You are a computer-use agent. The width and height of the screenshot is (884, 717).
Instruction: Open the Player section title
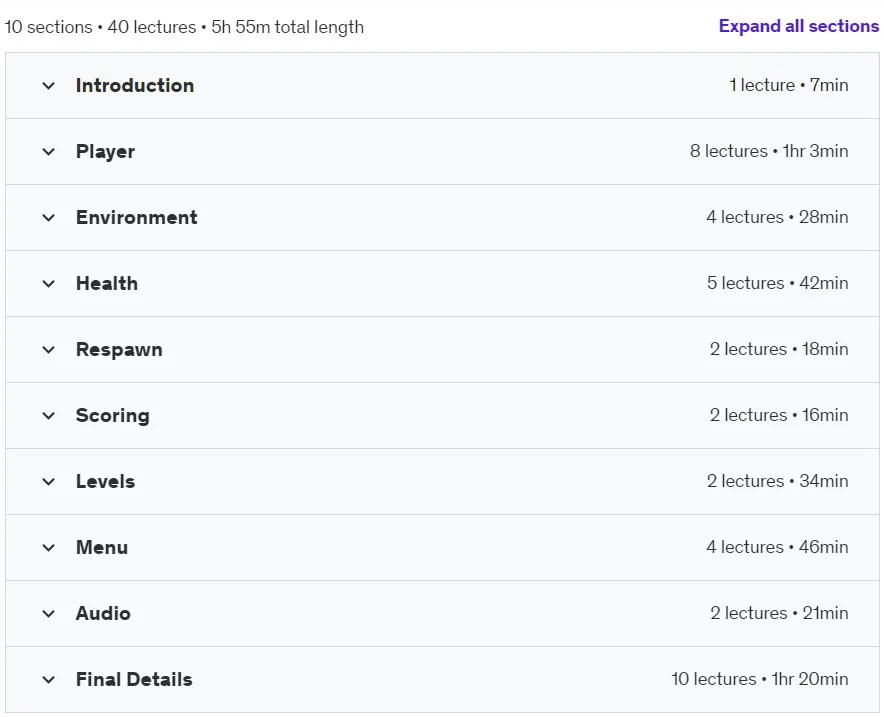click(x=105, y=152)
